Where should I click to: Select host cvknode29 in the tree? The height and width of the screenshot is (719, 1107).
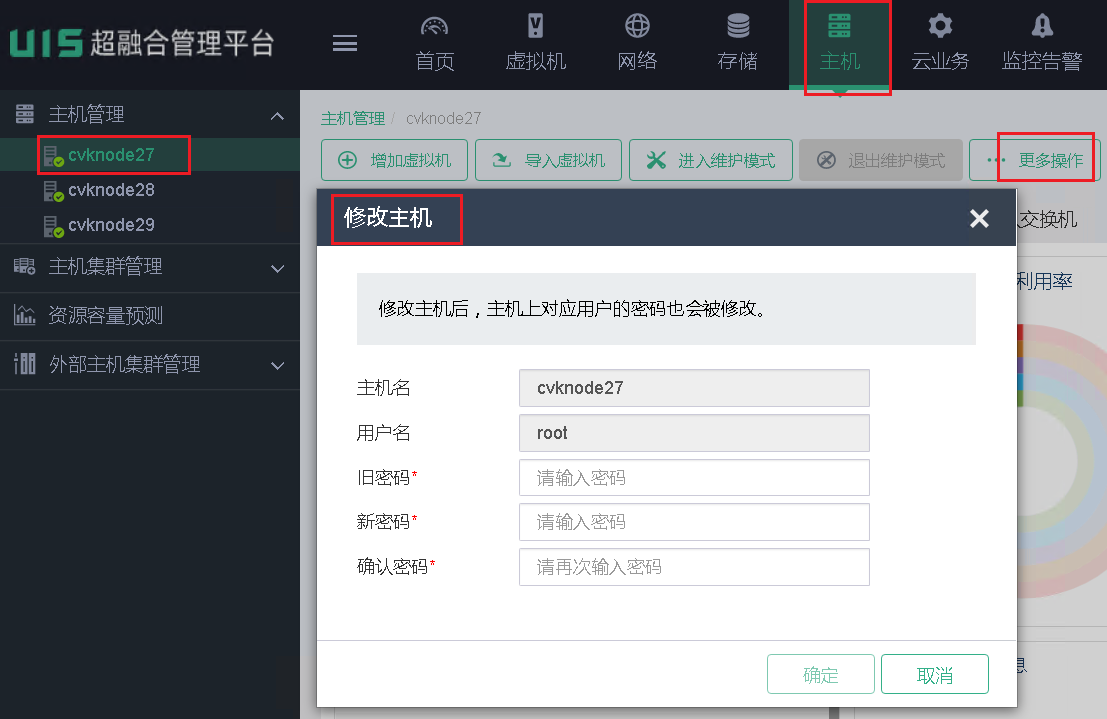[x=111, y=225]
